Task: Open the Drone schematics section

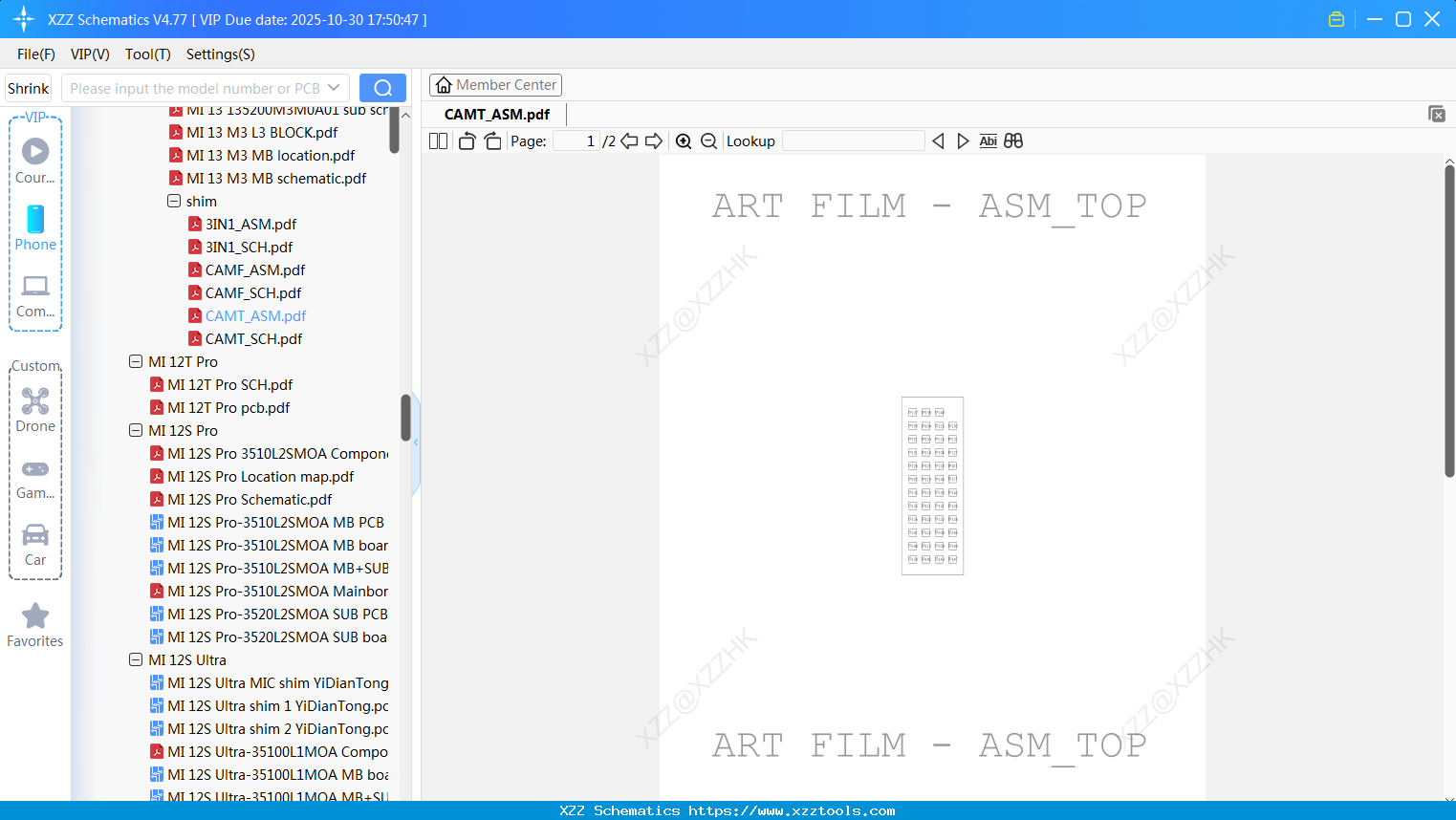Action: click(x=35, y=409)
